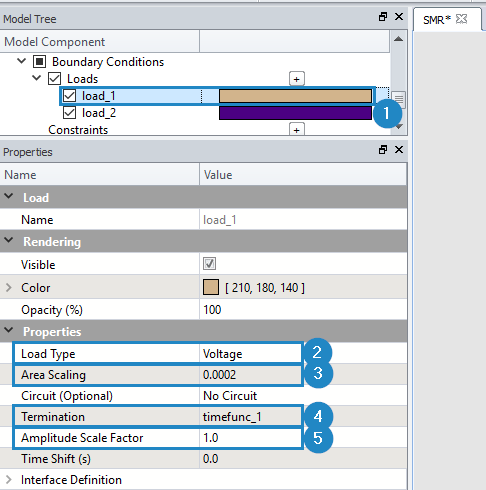Screen dimensions: 486x490
Task: Add a new load with plus icon
Action: (296, 79)
